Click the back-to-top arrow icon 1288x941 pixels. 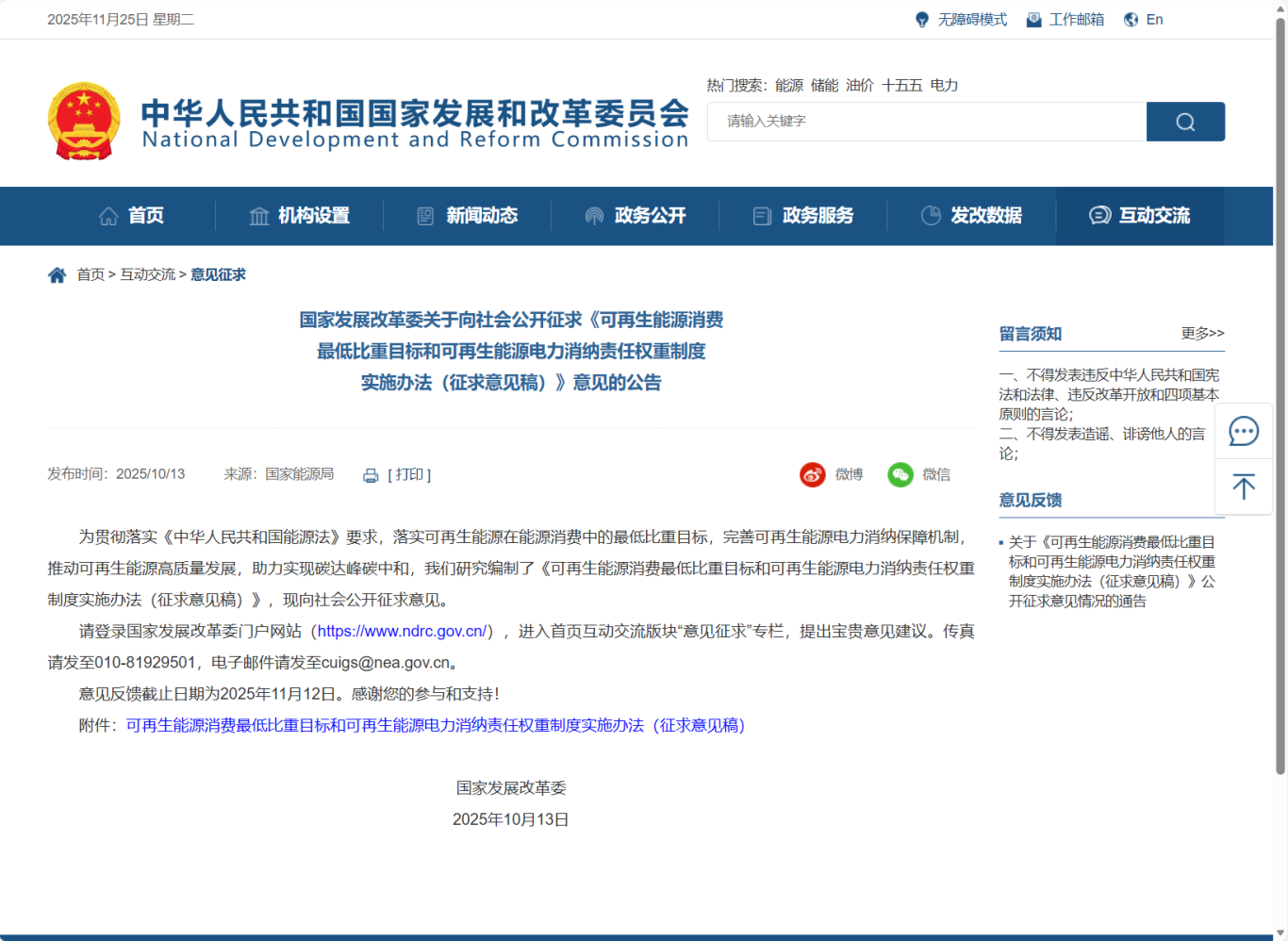tap(1244, 487)
